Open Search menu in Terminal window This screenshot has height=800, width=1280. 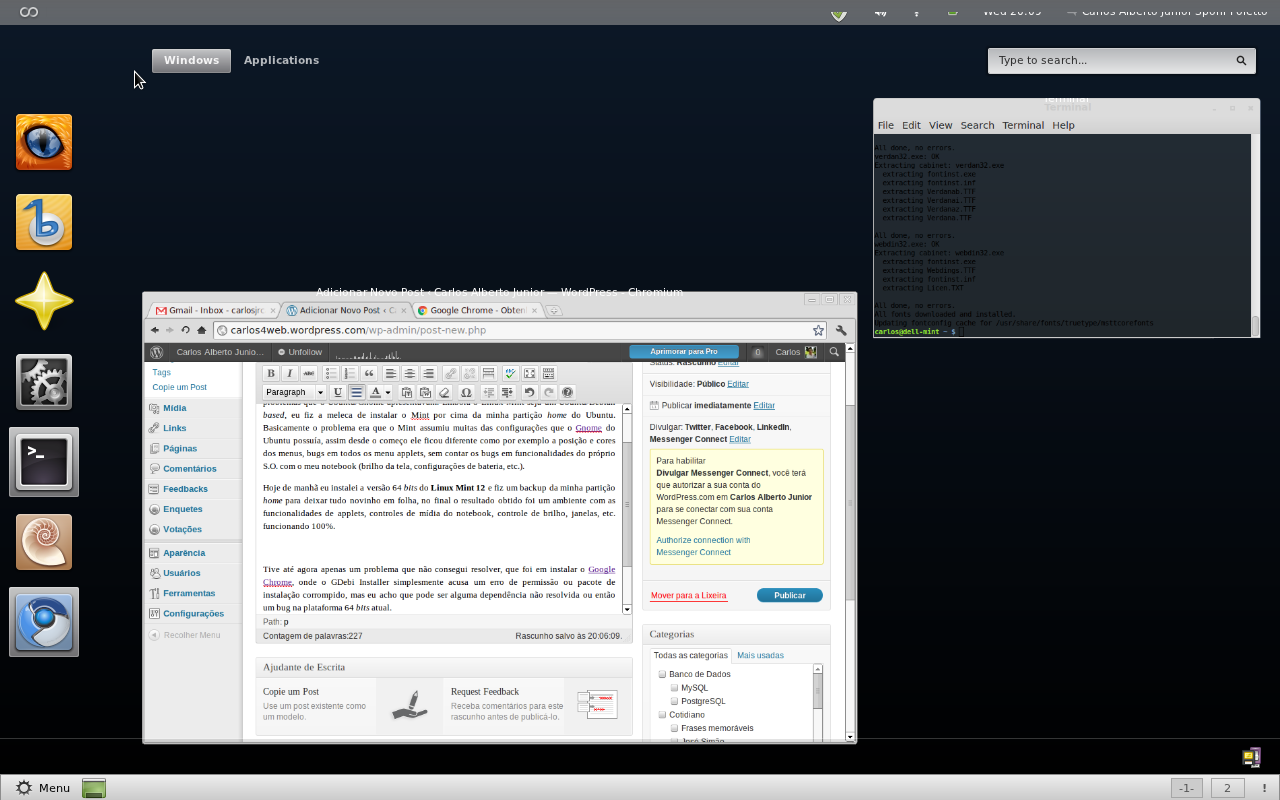click(977, 125)
